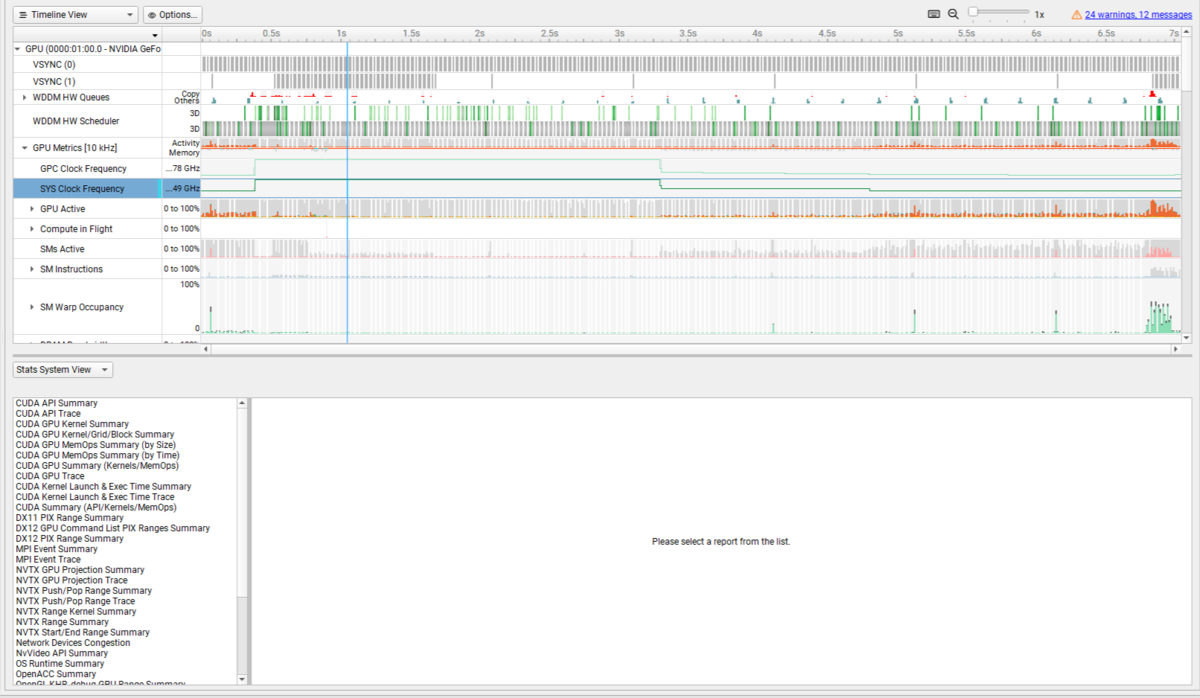The width and height of the screenshot is (1200, 698).
Task: Expand the WDDM HW Queues row
Action: click(x=25, y=97)
